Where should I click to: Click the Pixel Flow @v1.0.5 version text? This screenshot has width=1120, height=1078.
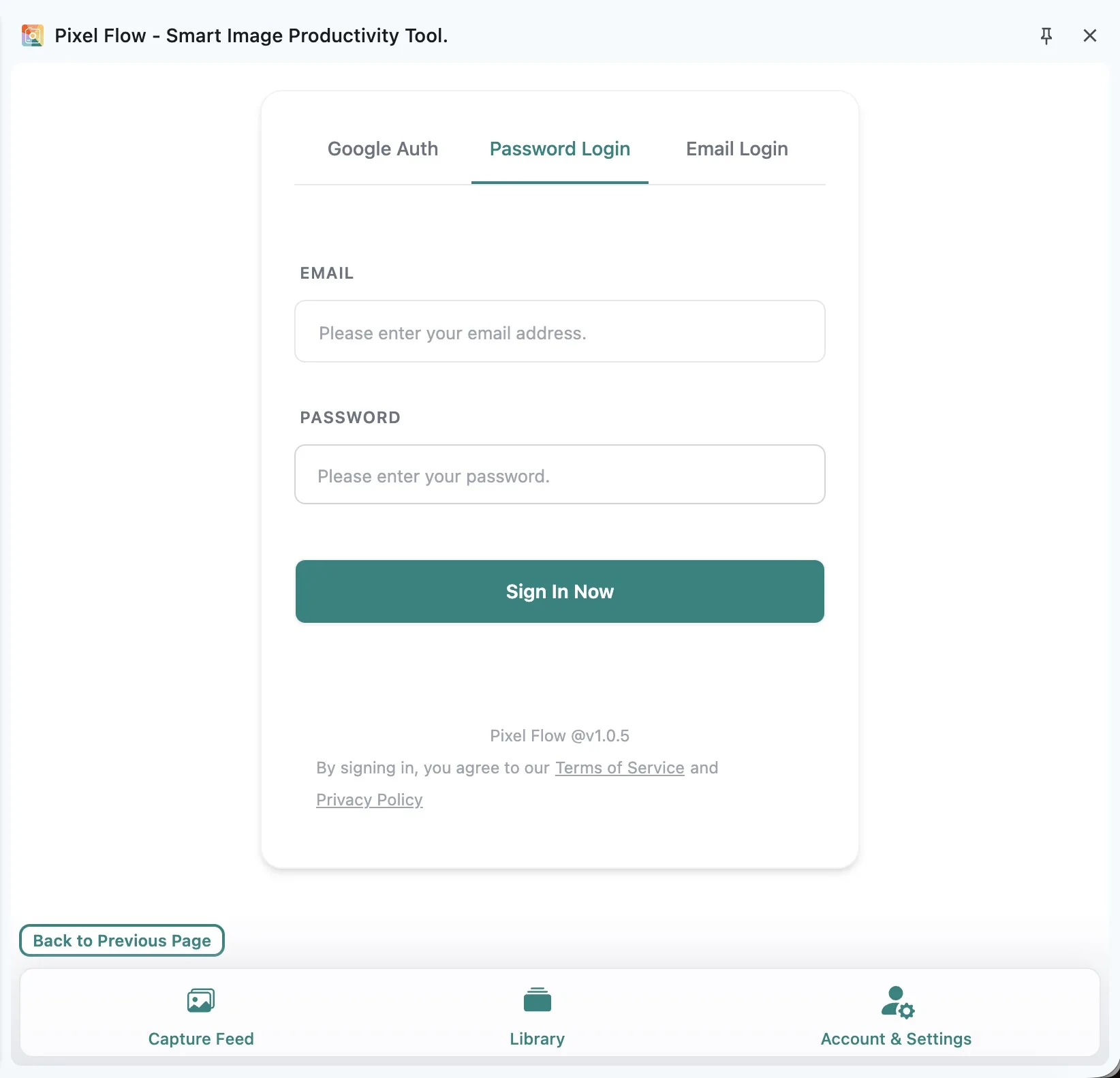click(x=560, y=736)
